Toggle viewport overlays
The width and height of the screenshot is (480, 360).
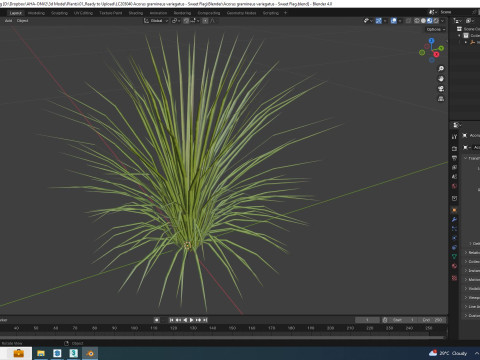394,21
